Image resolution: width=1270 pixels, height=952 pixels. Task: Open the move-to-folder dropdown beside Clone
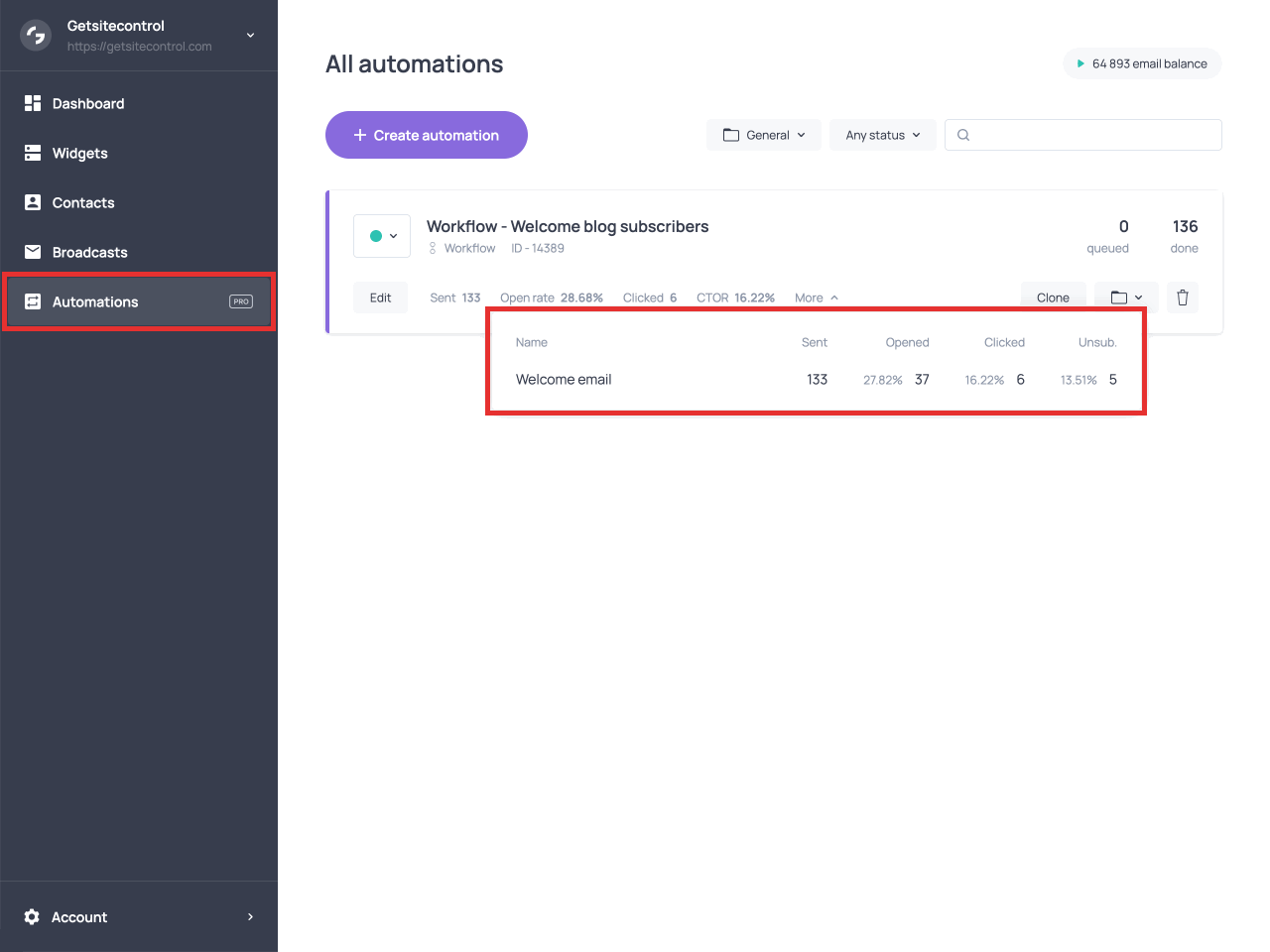coord(1126,297)
